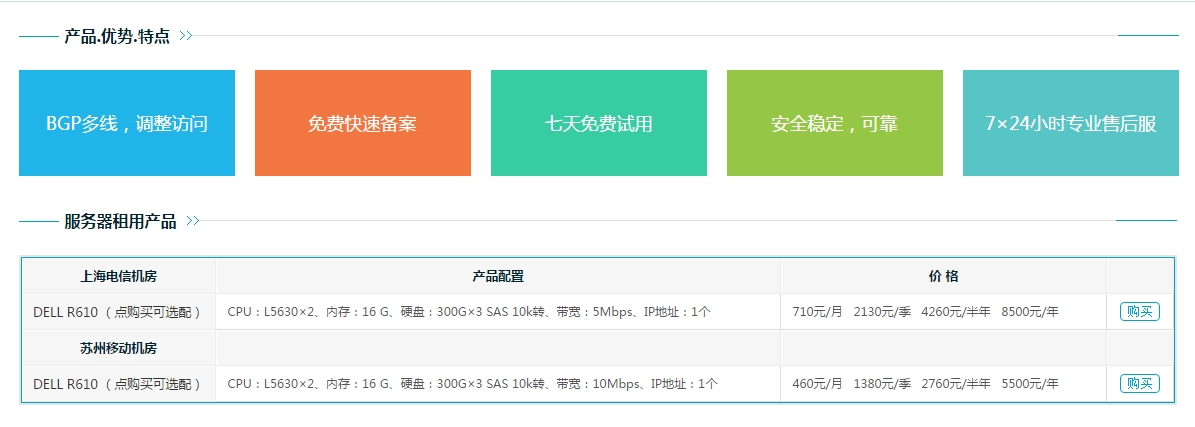
Task: Click the 4260元/半年 price
Action: 956,312
